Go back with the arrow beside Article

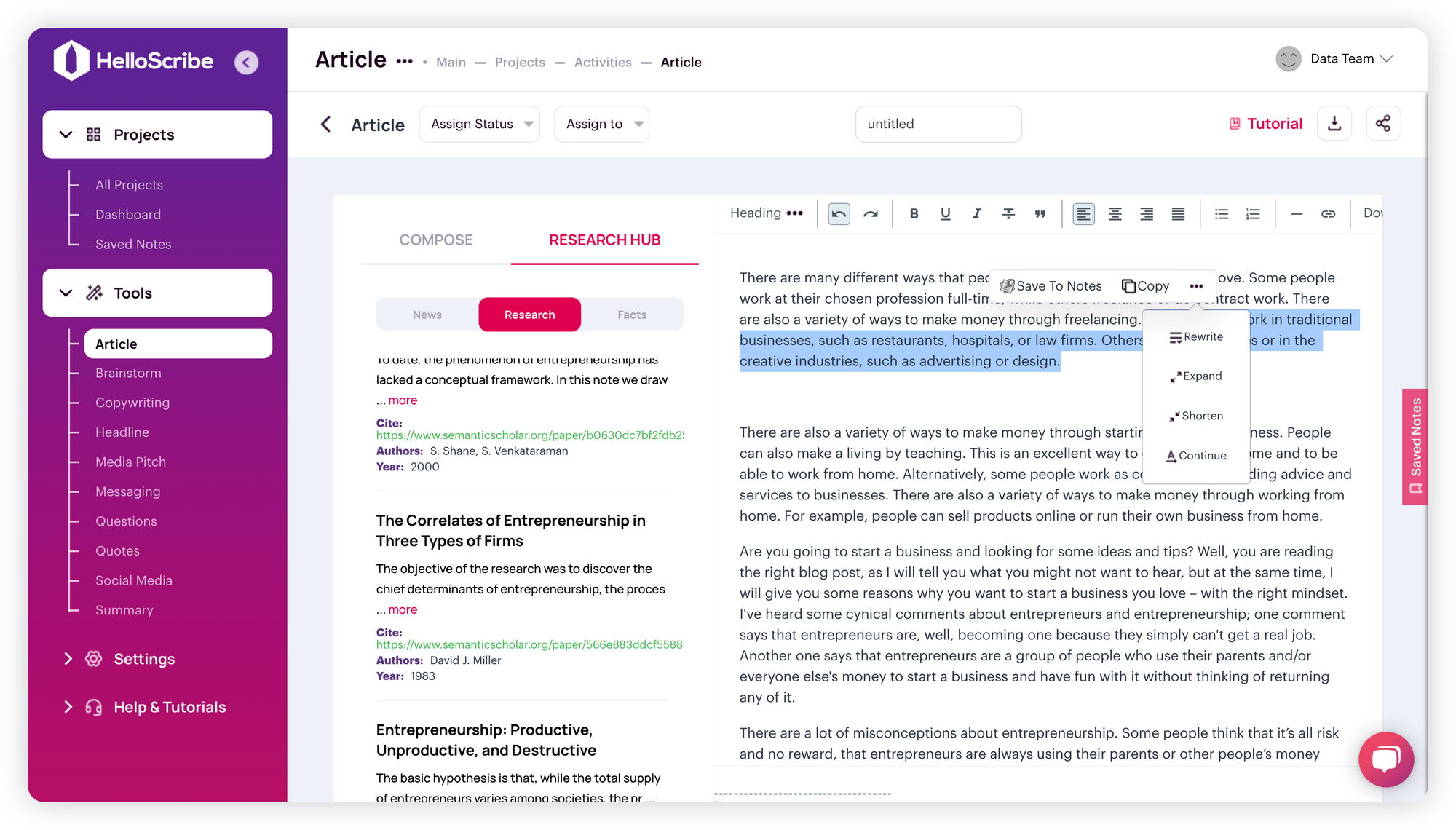coord(325,125)
